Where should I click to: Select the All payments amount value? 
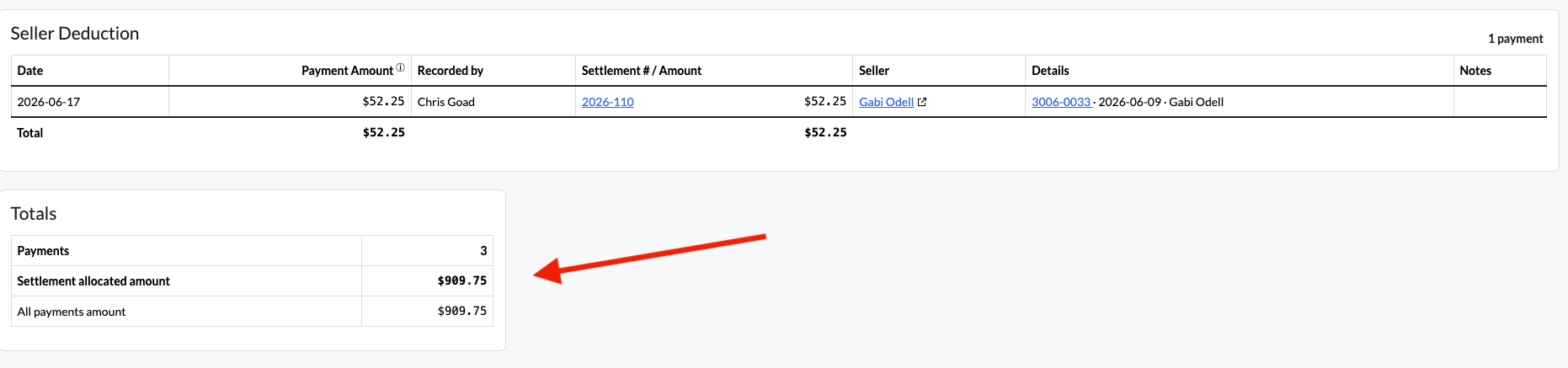tap(461, 312)
